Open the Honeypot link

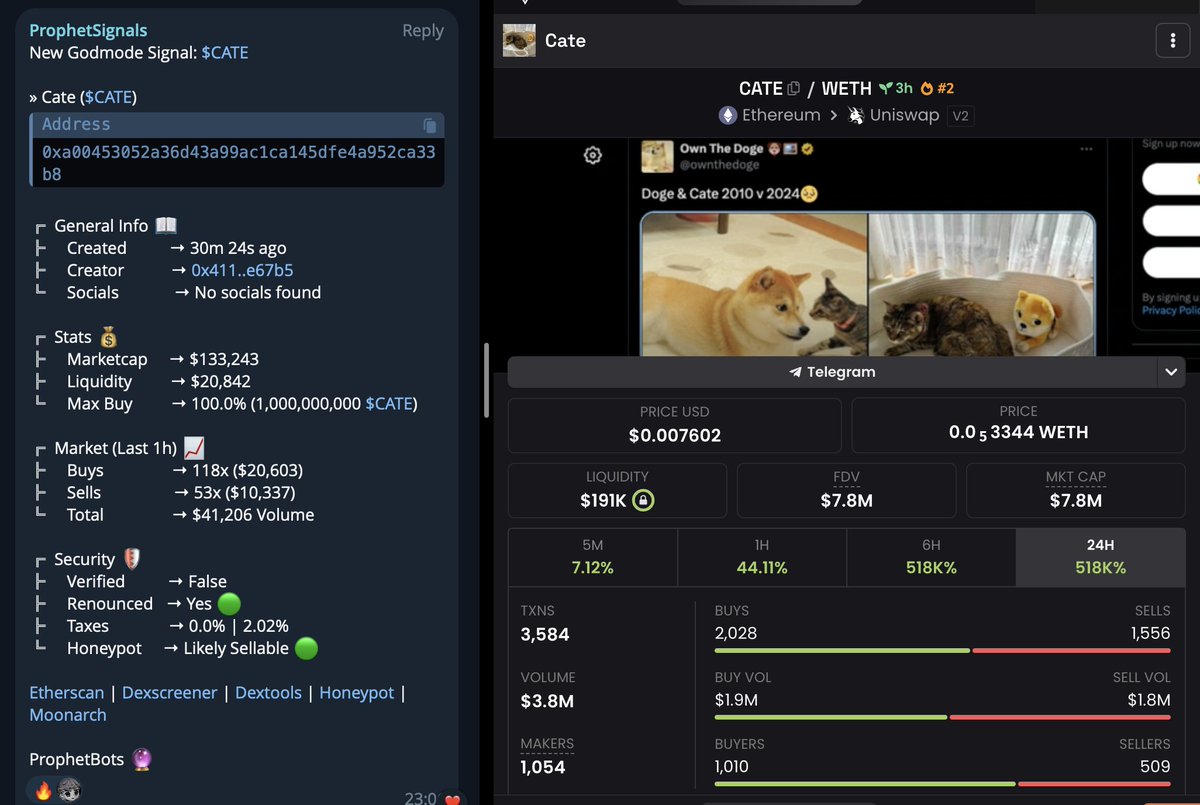[x=357, y=692]
